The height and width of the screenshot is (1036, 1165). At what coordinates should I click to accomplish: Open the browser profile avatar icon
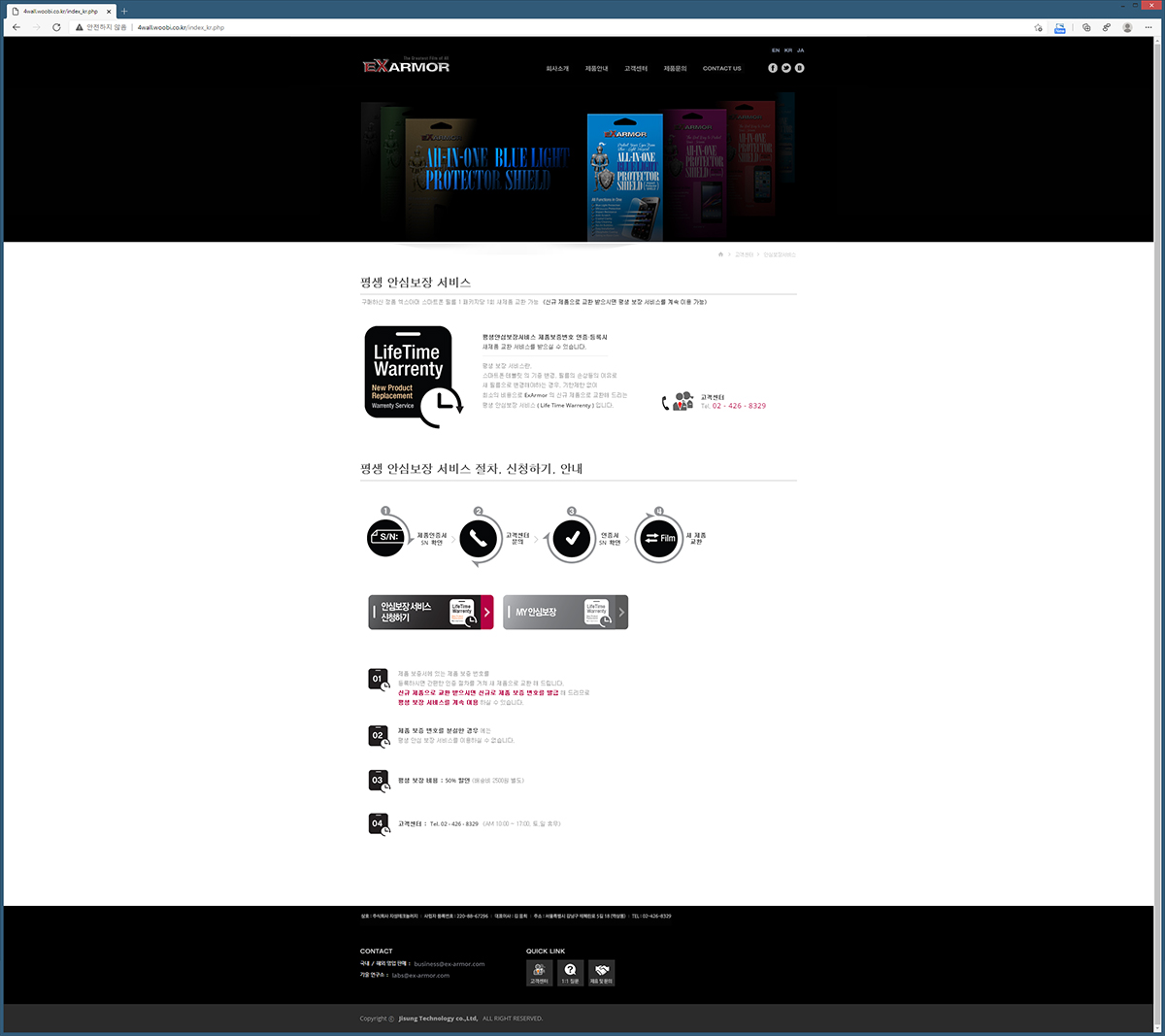point(1127,27)
